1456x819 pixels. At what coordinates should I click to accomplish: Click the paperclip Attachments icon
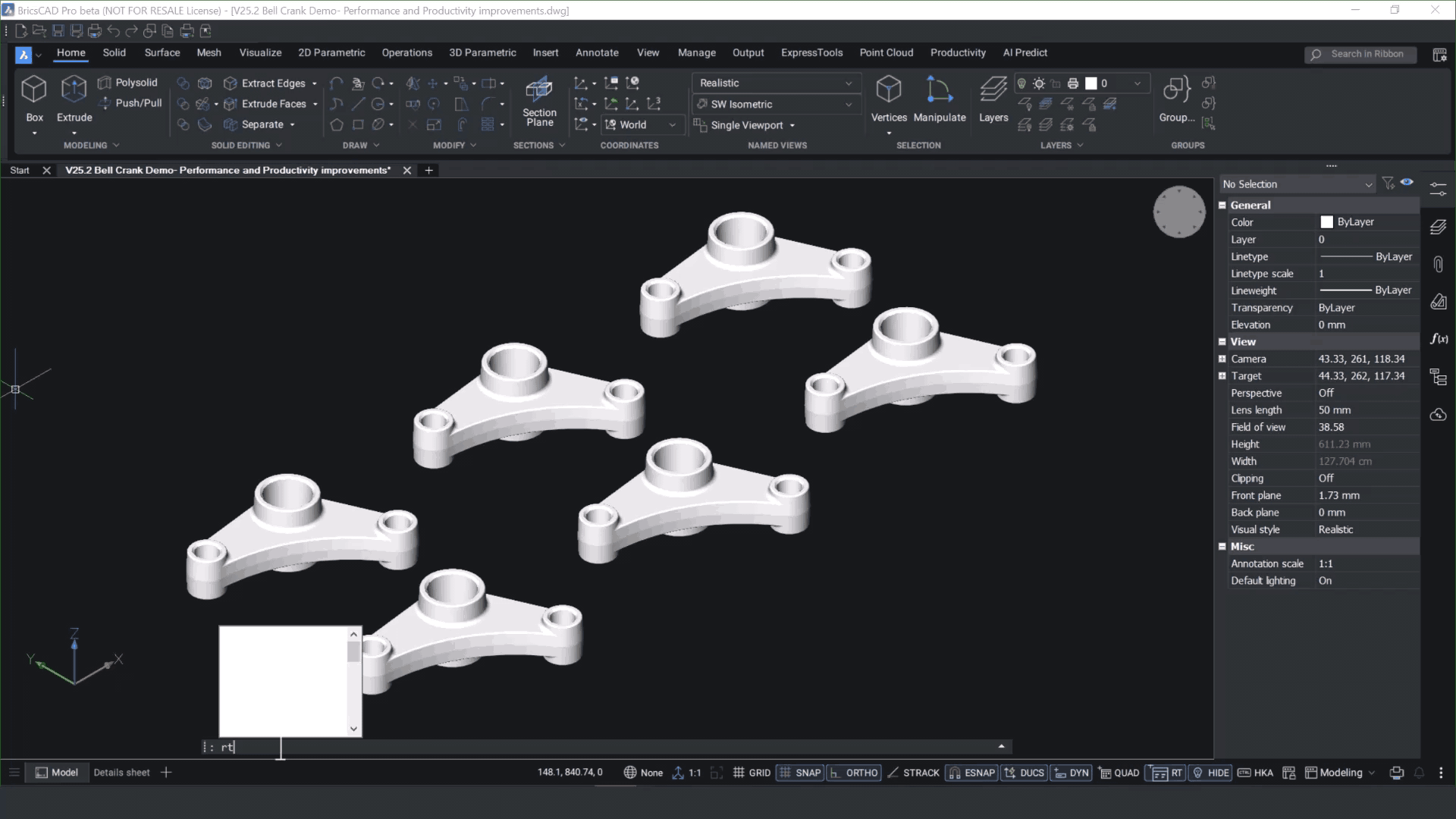[x=1439, y=264]
